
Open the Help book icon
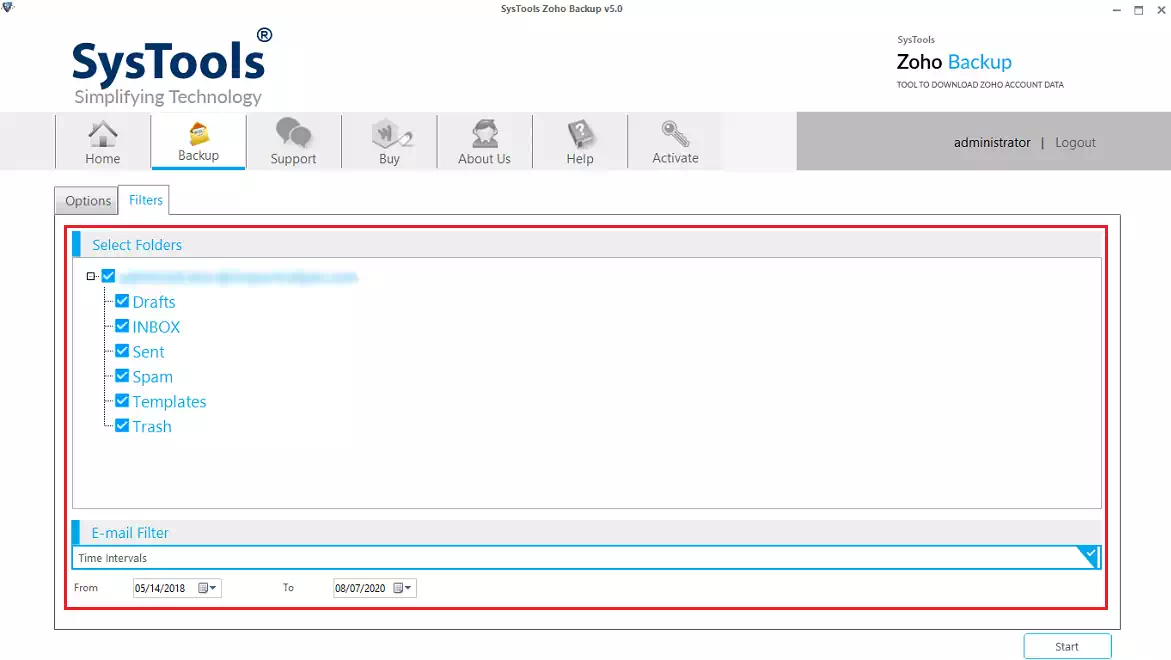click(580, 134)
